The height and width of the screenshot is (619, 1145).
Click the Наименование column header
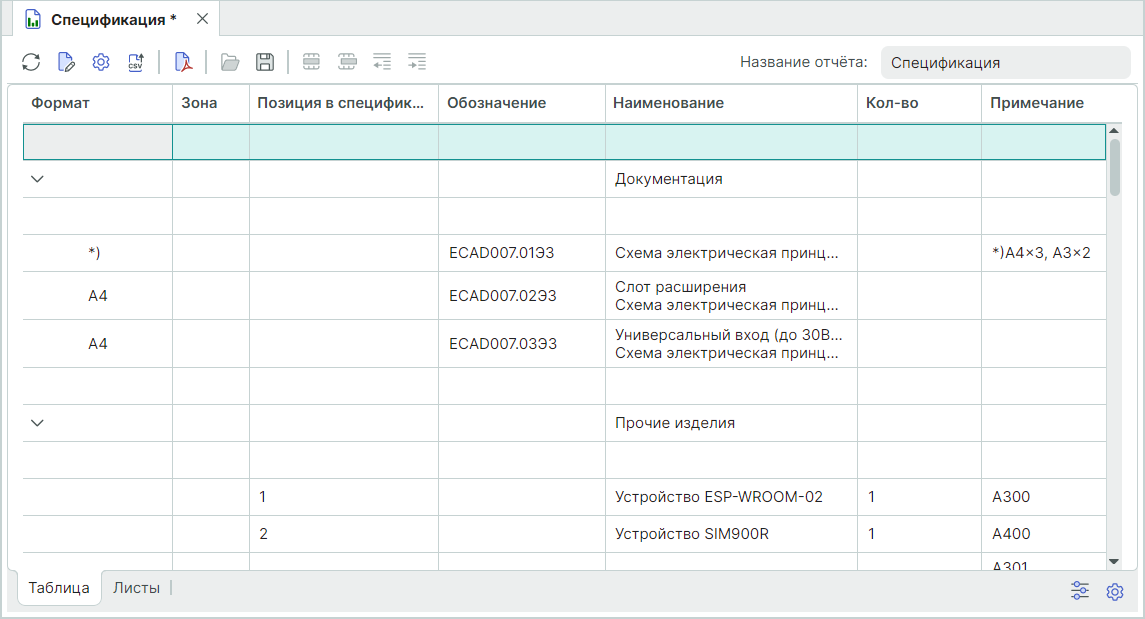click(x=668, y=103)
